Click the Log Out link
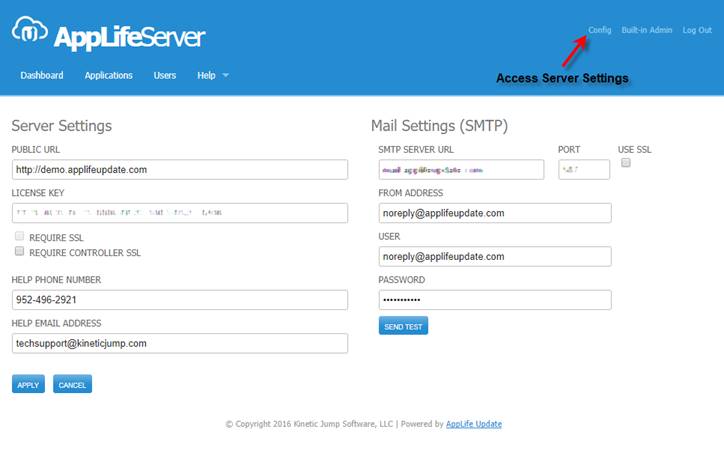 coord(697,30)
